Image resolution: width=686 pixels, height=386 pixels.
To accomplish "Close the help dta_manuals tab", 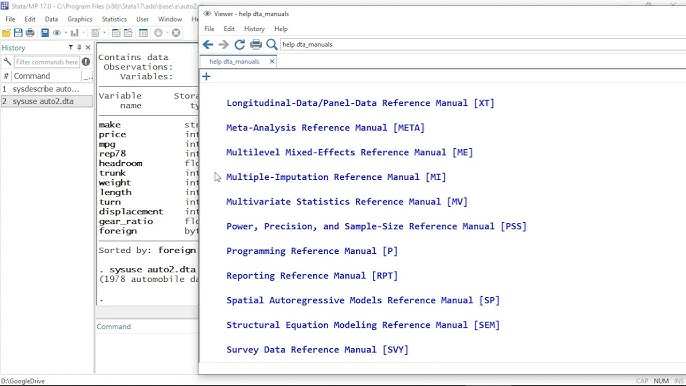I will (x=272, y=62).
